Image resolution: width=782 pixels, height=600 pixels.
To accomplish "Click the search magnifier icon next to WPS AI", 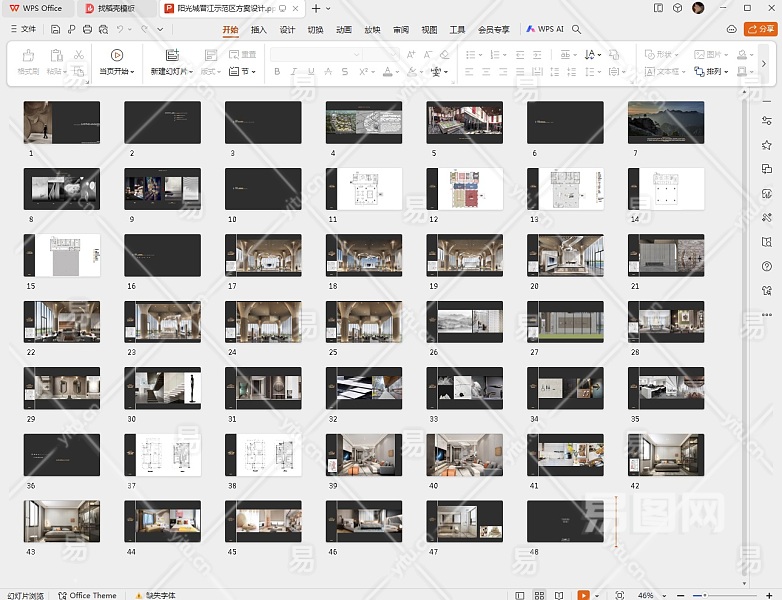I will 577,30.
